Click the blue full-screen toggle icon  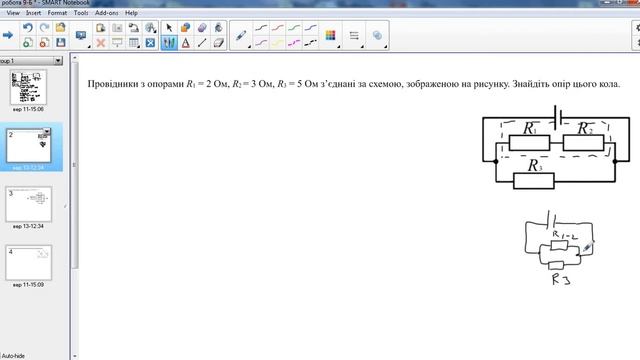click(x=150, y=42)
